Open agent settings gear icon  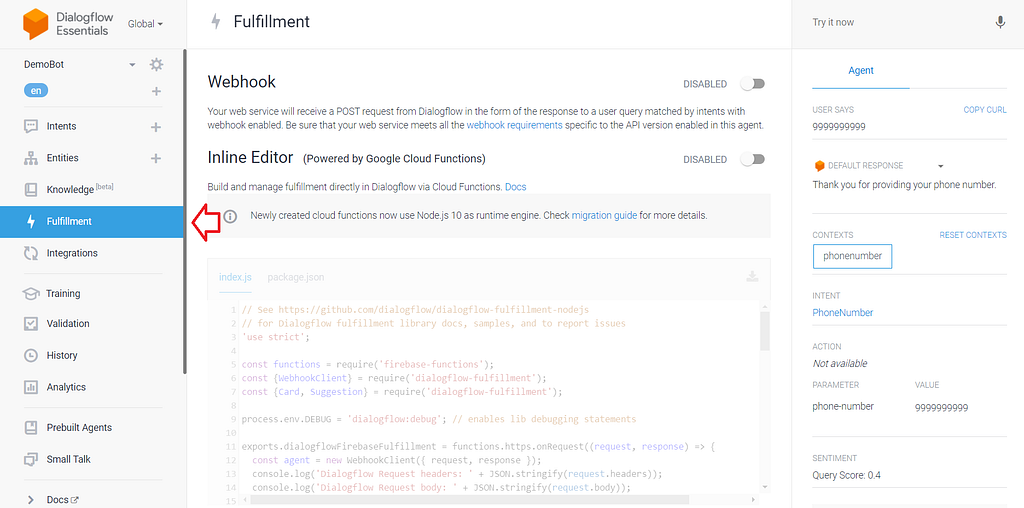point(156,65)
